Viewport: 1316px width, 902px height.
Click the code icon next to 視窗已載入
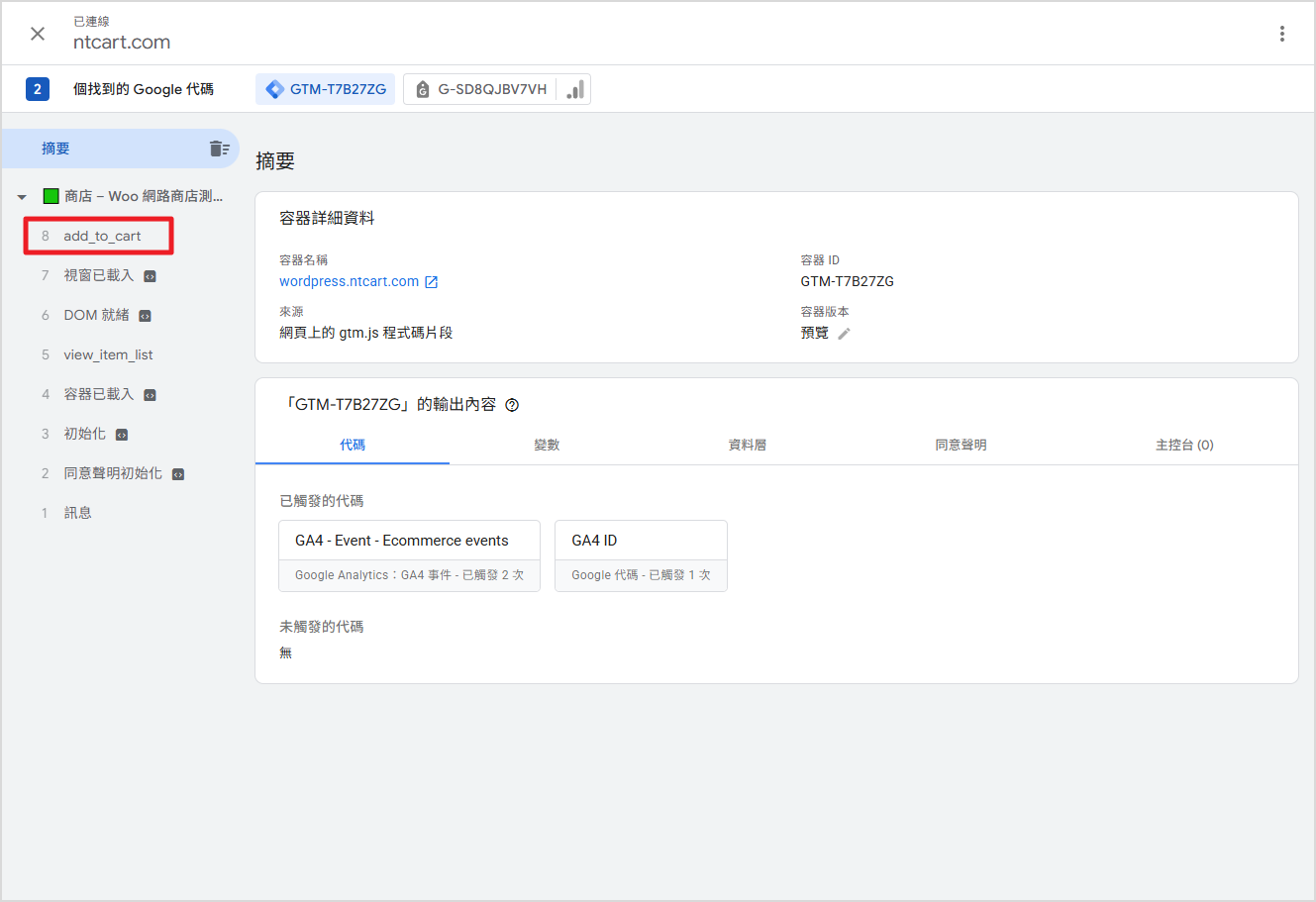(x=150, y=276)
